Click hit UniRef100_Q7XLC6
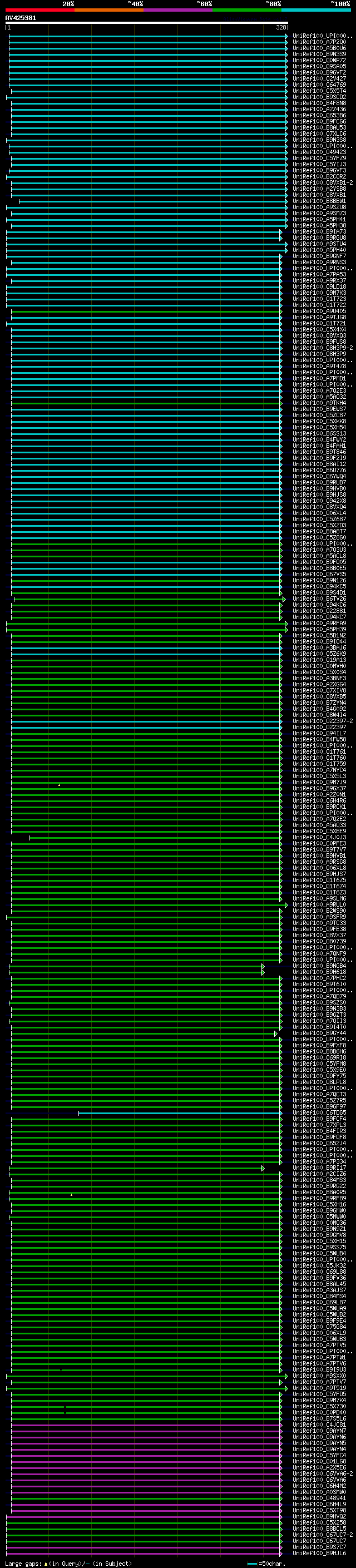Screen dimensions: 356x1568 (319, 134)
